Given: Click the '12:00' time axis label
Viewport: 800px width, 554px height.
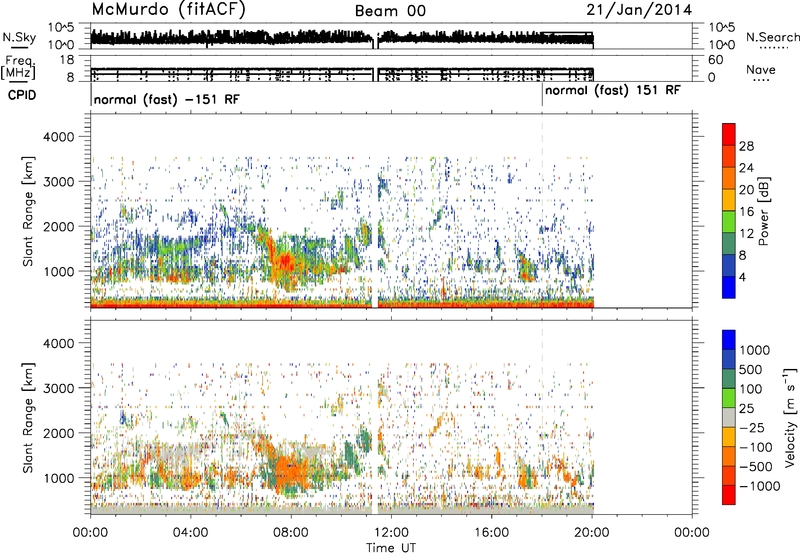Looking at the screenshot, I should click(x=391, y=533).
